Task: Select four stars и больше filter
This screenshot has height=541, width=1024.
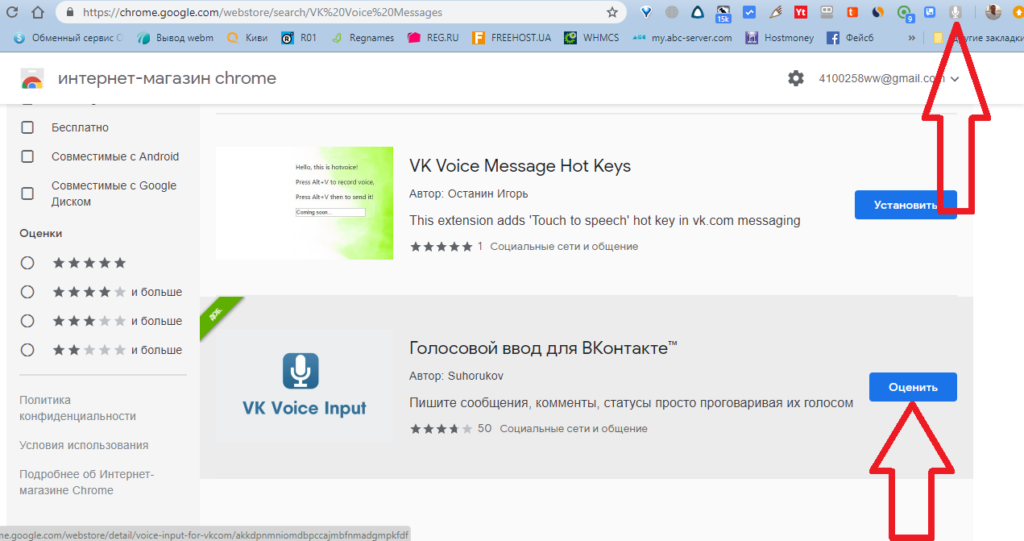Action: tap(27, 292)
